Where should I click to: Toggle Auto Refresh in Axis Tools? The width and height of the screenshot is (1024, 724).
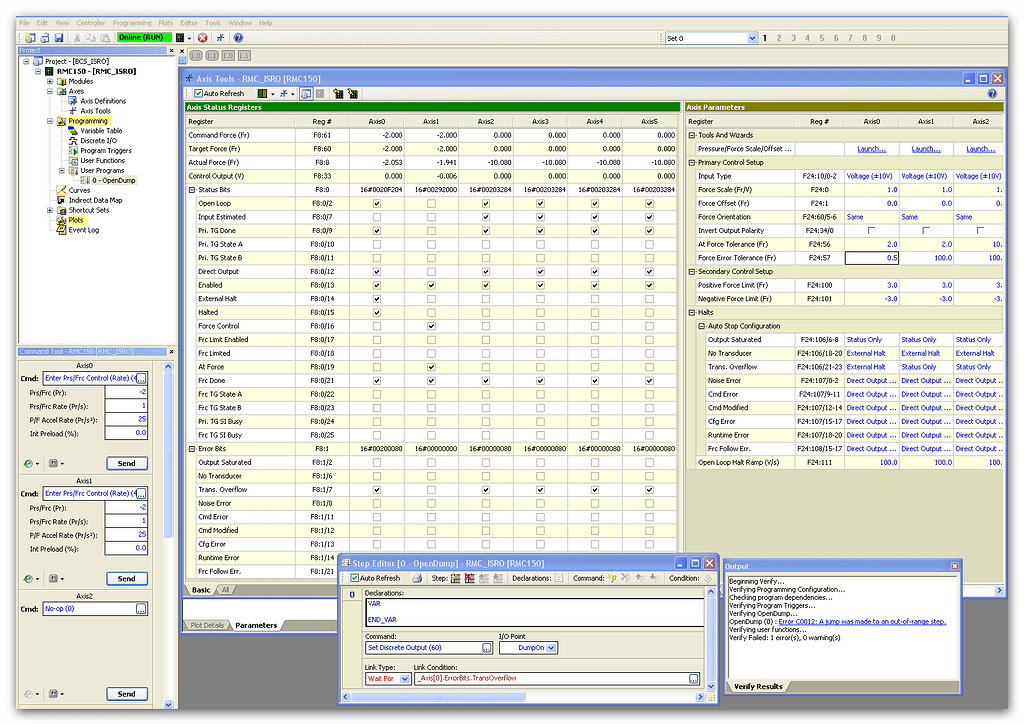198,93
